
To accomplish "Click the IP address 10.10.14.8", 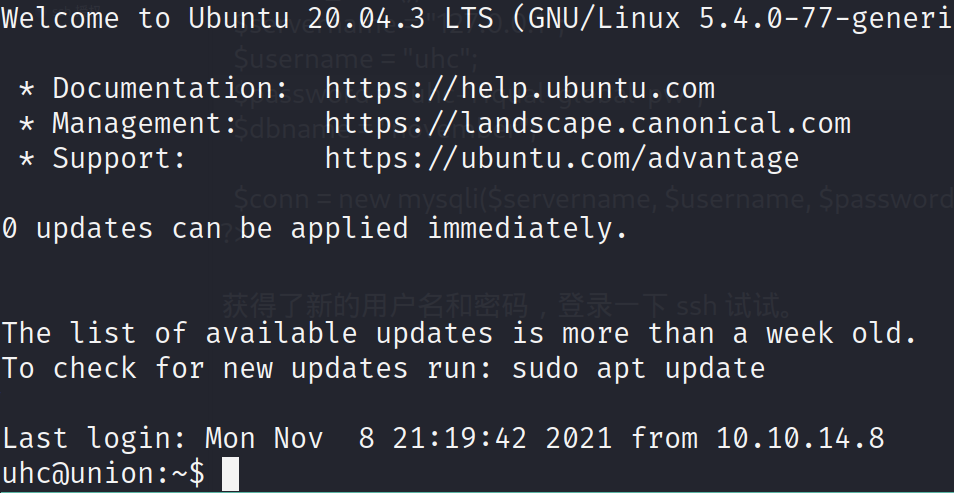I will (800, 438).
